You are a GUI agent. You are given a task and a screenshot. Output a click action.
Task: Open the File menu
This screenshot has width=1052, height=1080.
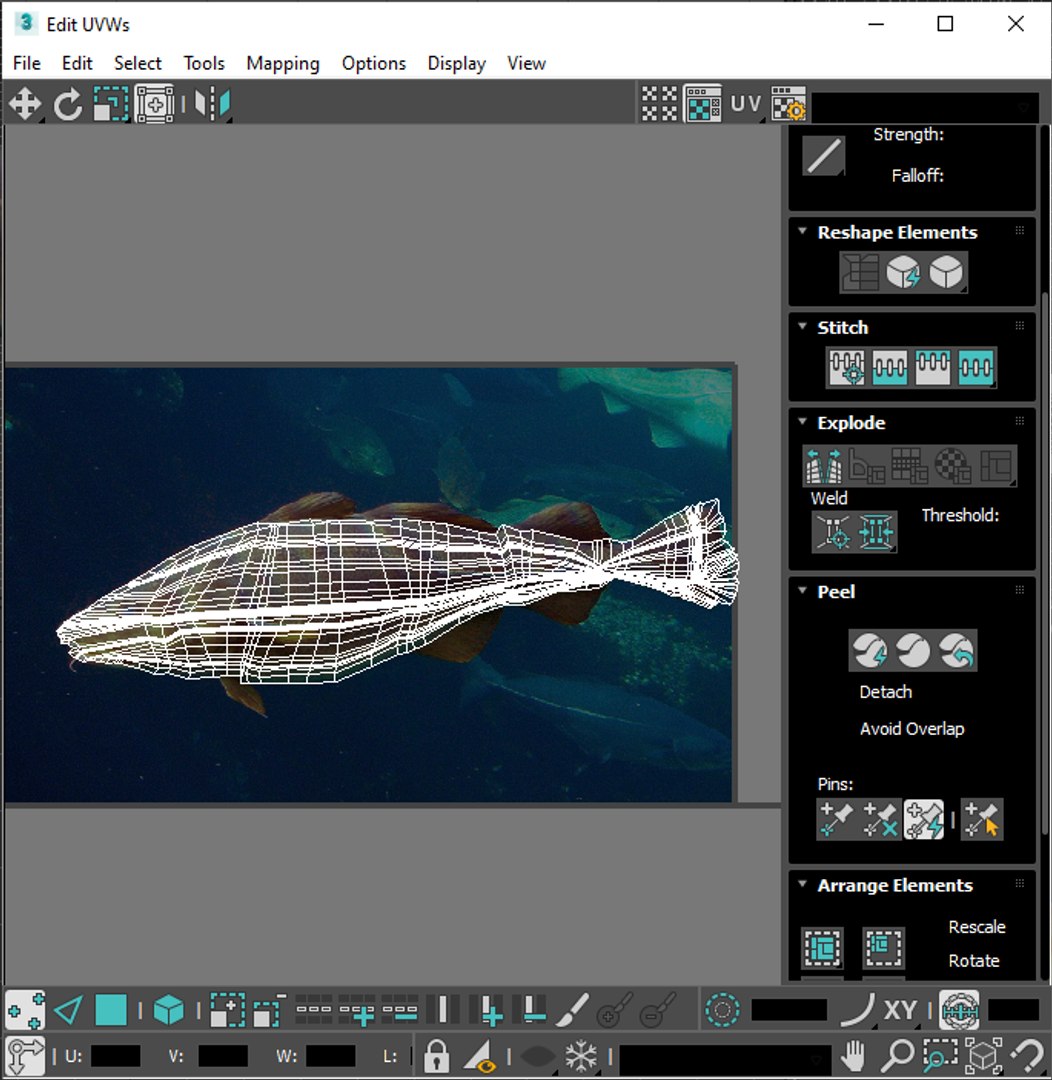pos(27,63)
